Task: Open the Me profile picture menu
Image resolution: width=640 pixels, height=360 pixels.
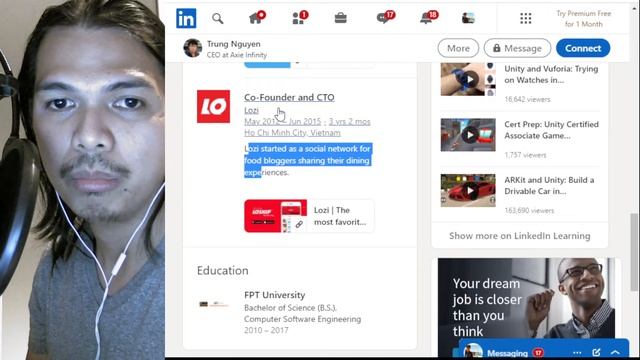Action: pyautogui.click(x=468, y=18)
